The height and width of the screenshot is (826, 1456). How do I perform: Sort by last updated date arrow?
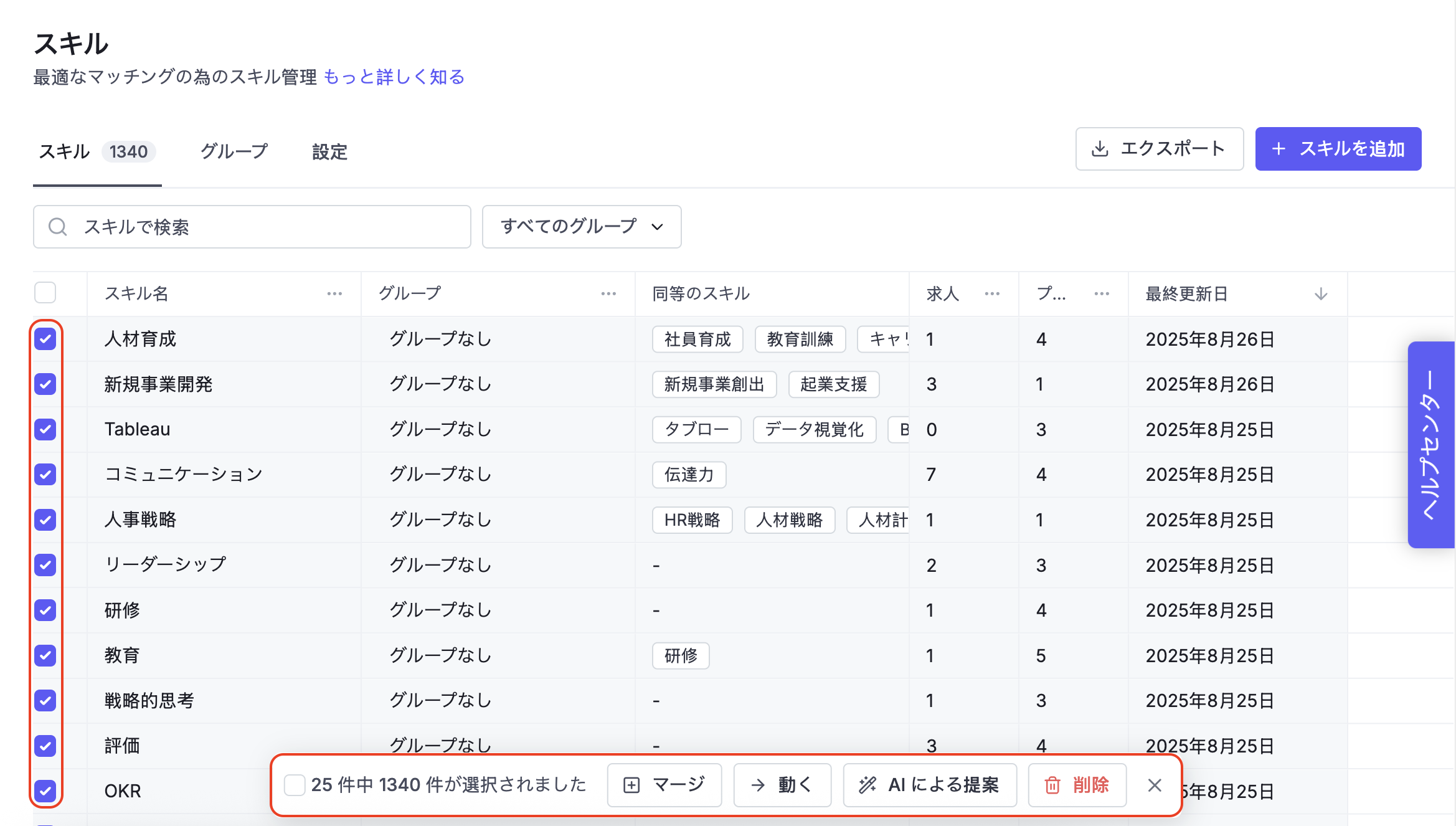(1320, 293)
